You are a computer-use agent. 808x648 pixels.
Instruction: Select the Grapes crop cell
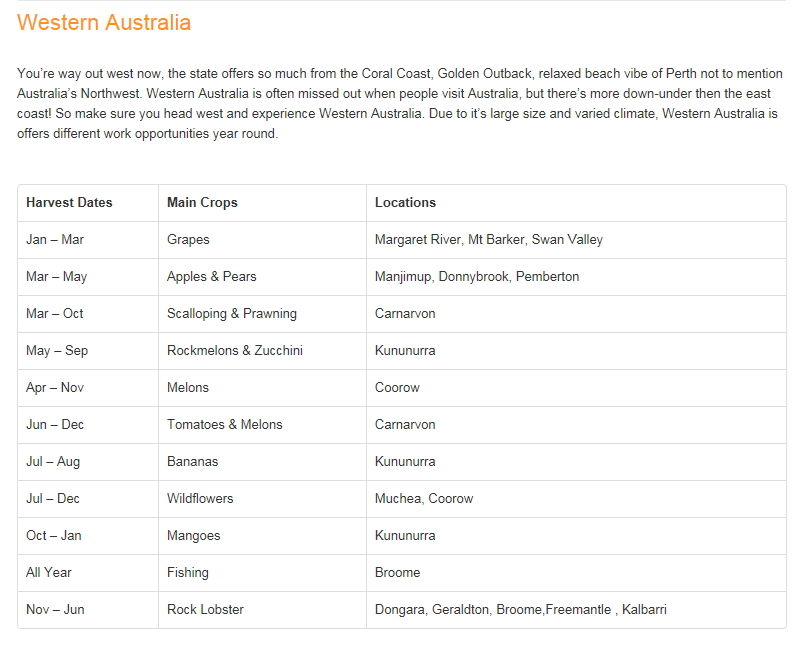click(x=188, y=239)
